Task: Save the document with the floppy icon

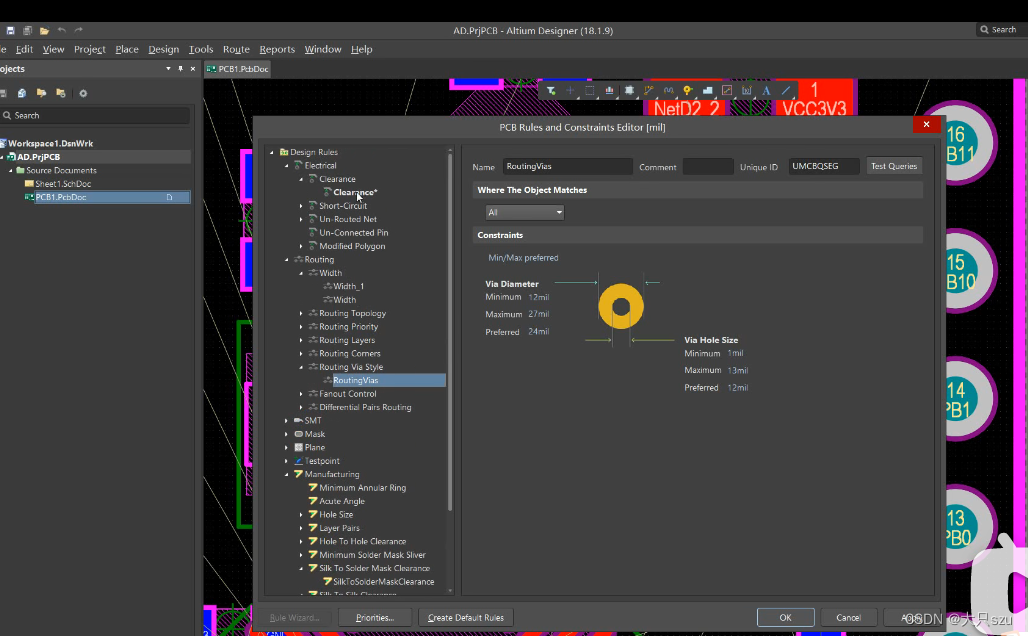Action: [10, 30]
